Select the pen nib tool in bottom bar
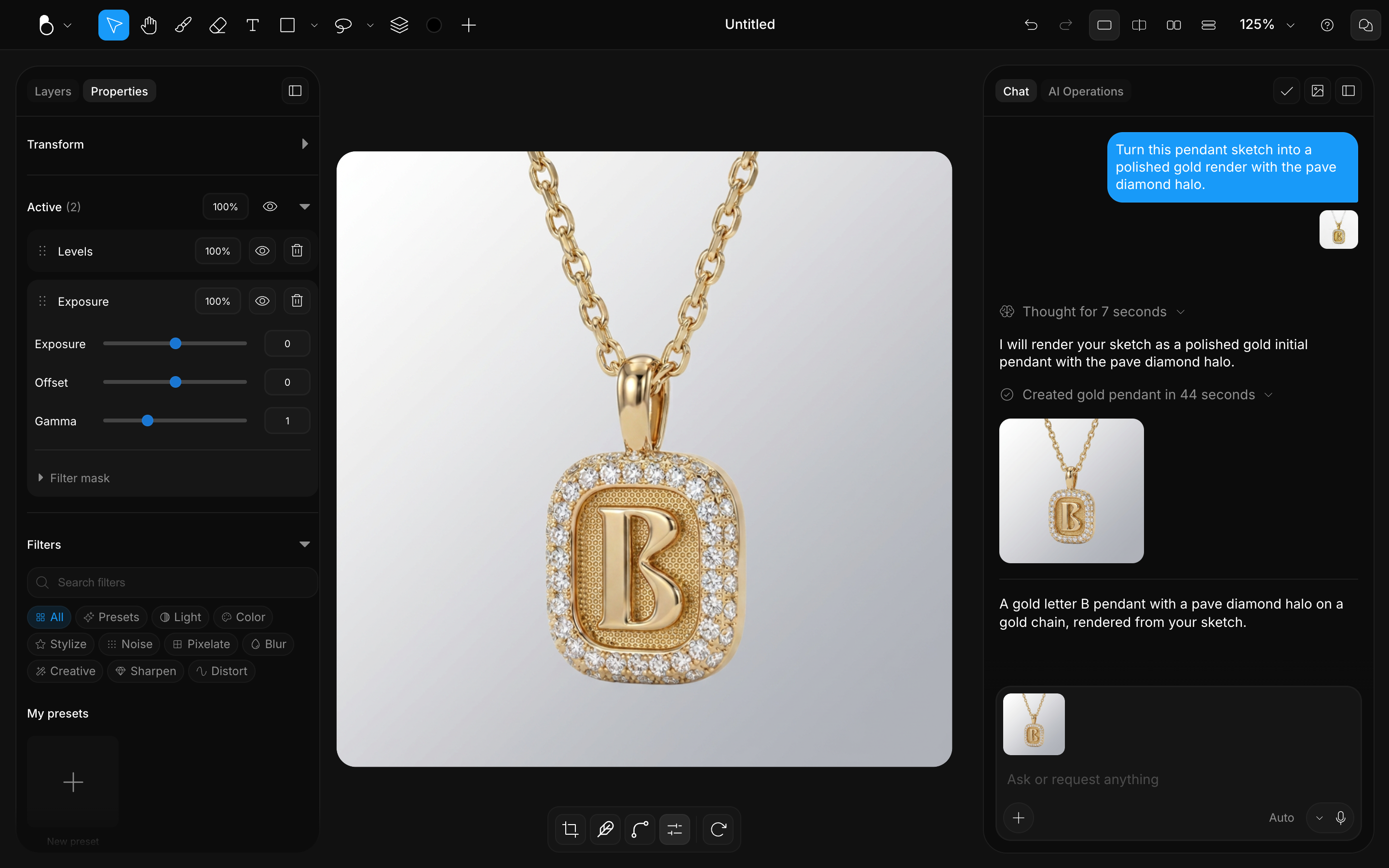This screenshot has width=1389, height=868. click(x=606, y=829)
